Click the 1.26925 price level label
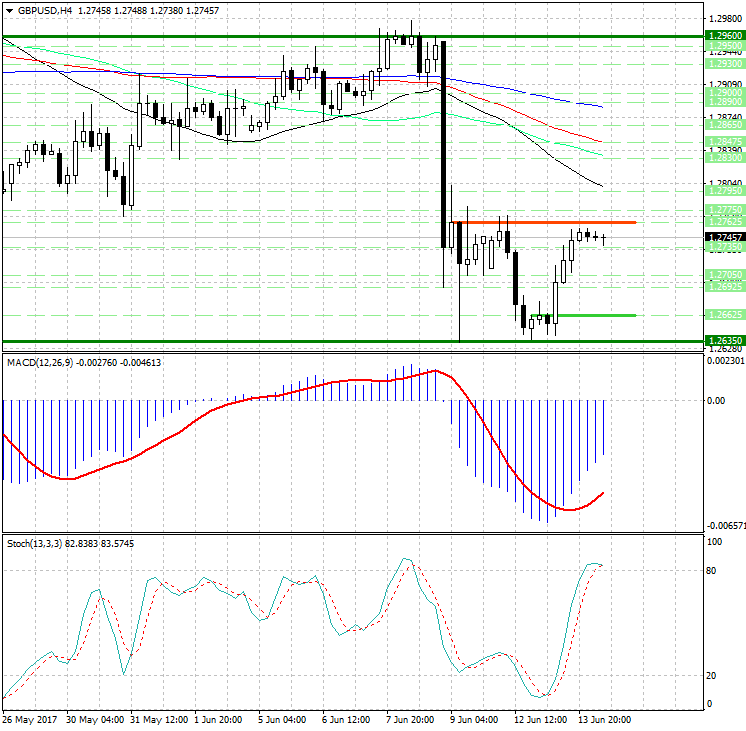746x731 pixels. click(x=725, y=286)
